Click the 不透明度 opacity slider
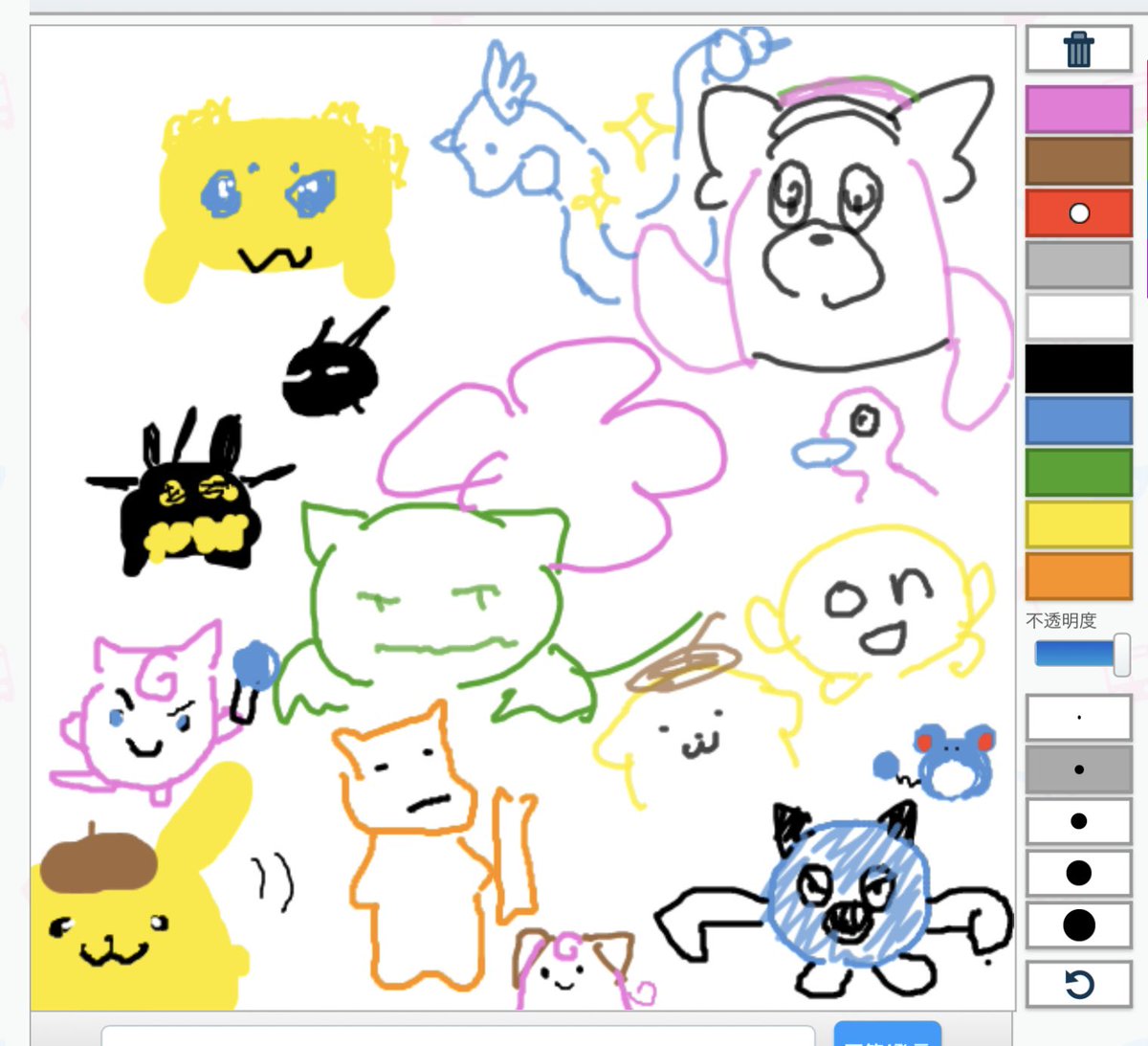1148x1046 pixels. pos(1082,655)
